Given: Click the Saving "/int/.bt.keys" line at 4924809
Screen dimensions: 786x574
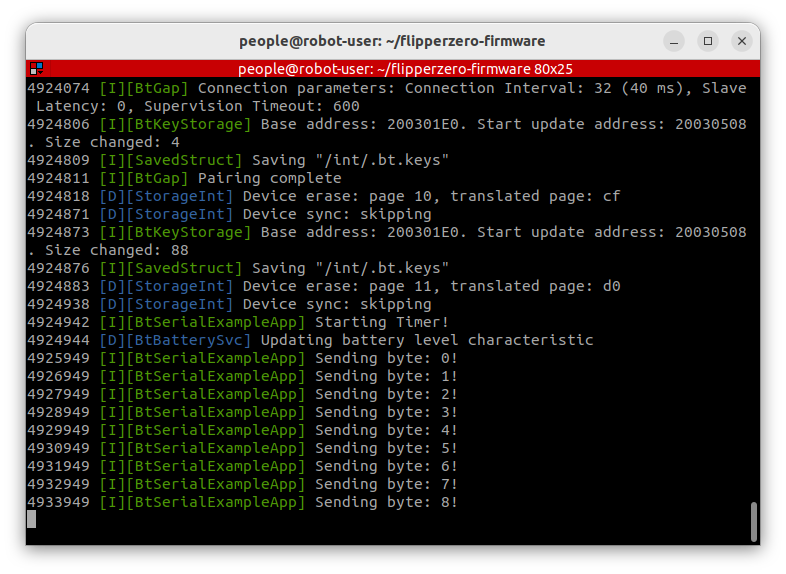Looking at the screenshot, I should pos(238,160).
